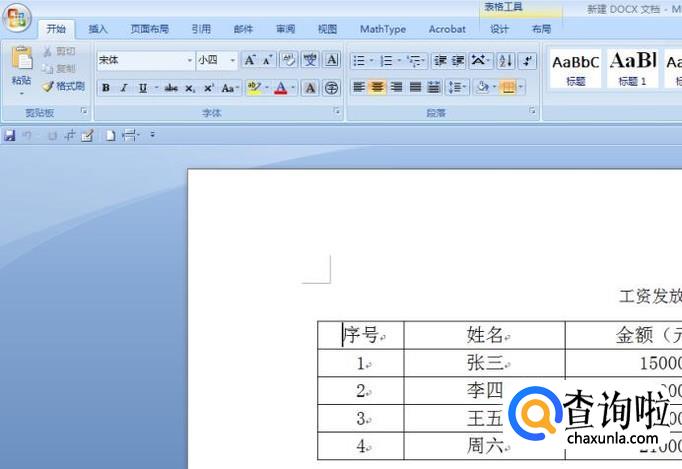Sort the table contents A to Z
Image resolution: width=682 pixels, height=469 pixels.
505,60
